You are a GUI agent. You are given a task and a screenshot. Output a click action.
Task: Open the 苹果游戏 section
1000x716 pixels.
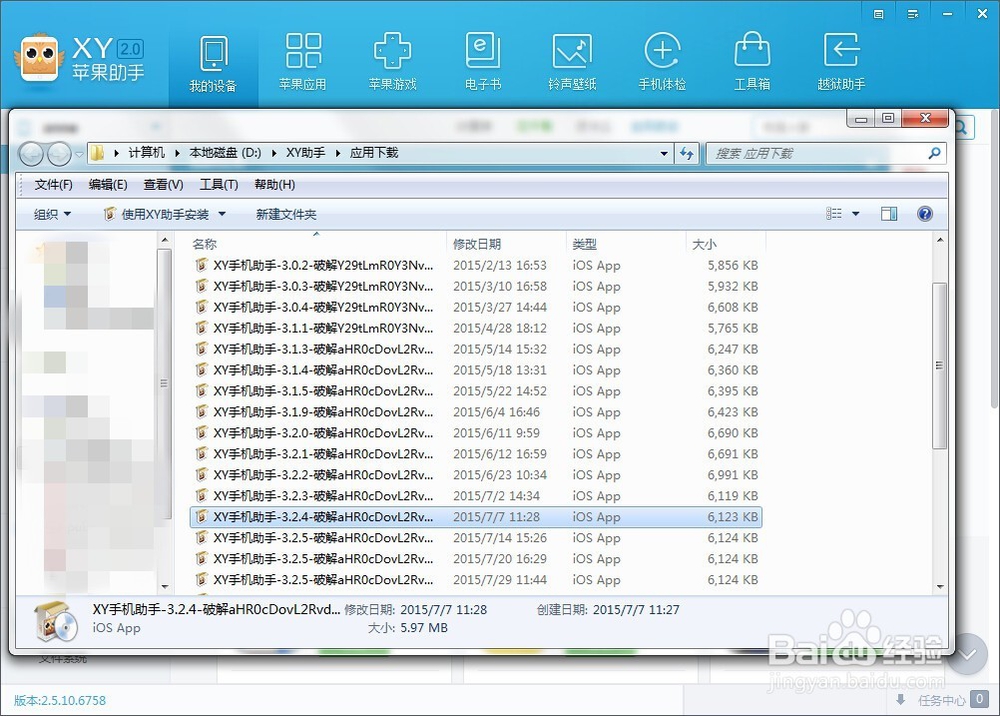point(392,62)
